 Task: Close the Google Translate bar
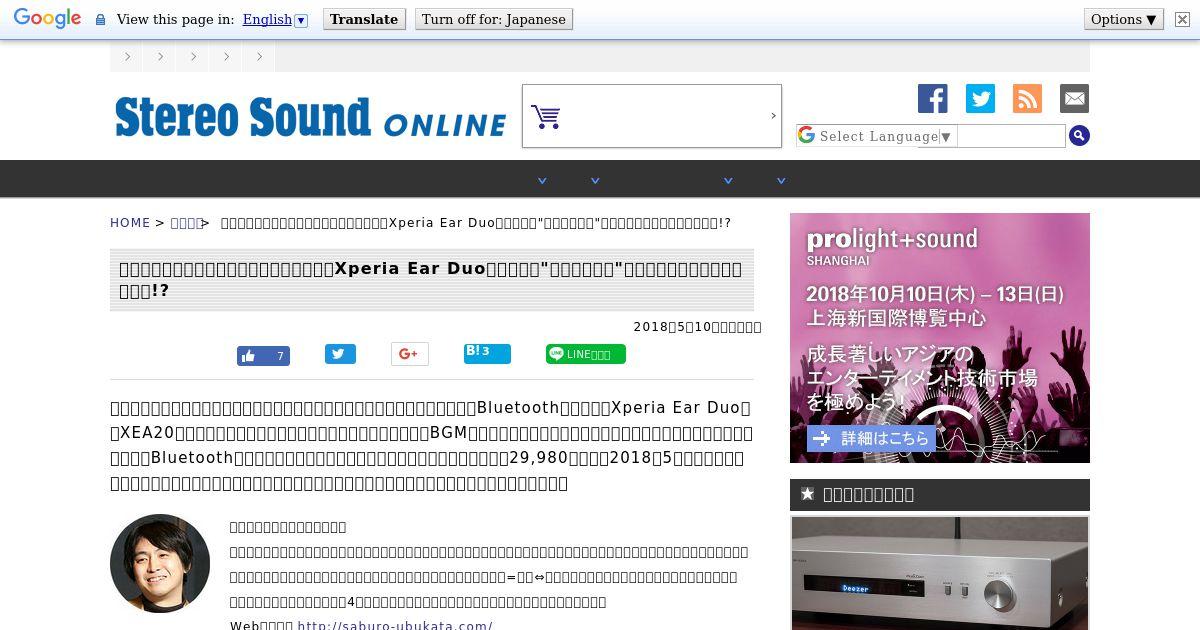(x=1182, y=19)
